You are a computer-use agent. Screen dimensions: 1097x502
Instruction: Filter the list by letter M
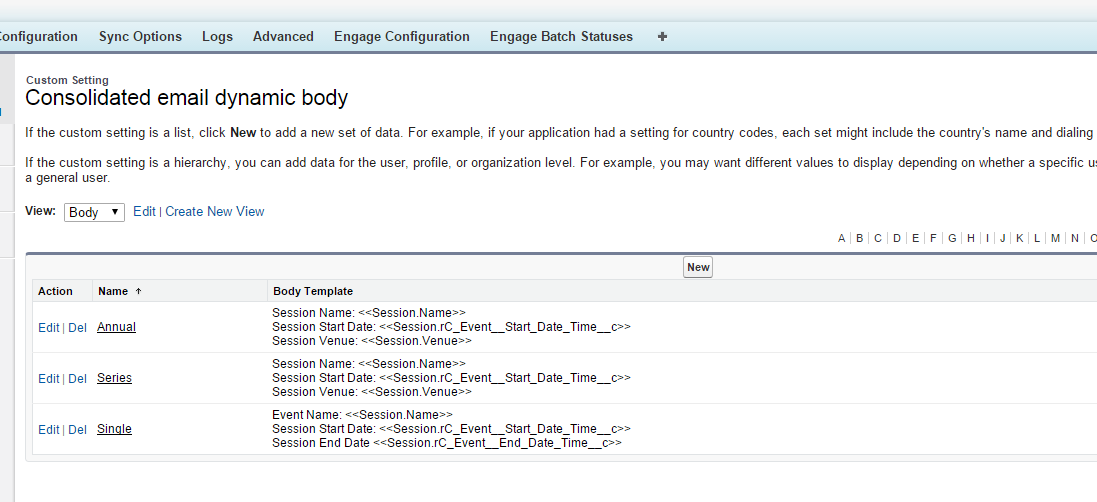(1055, 238)
